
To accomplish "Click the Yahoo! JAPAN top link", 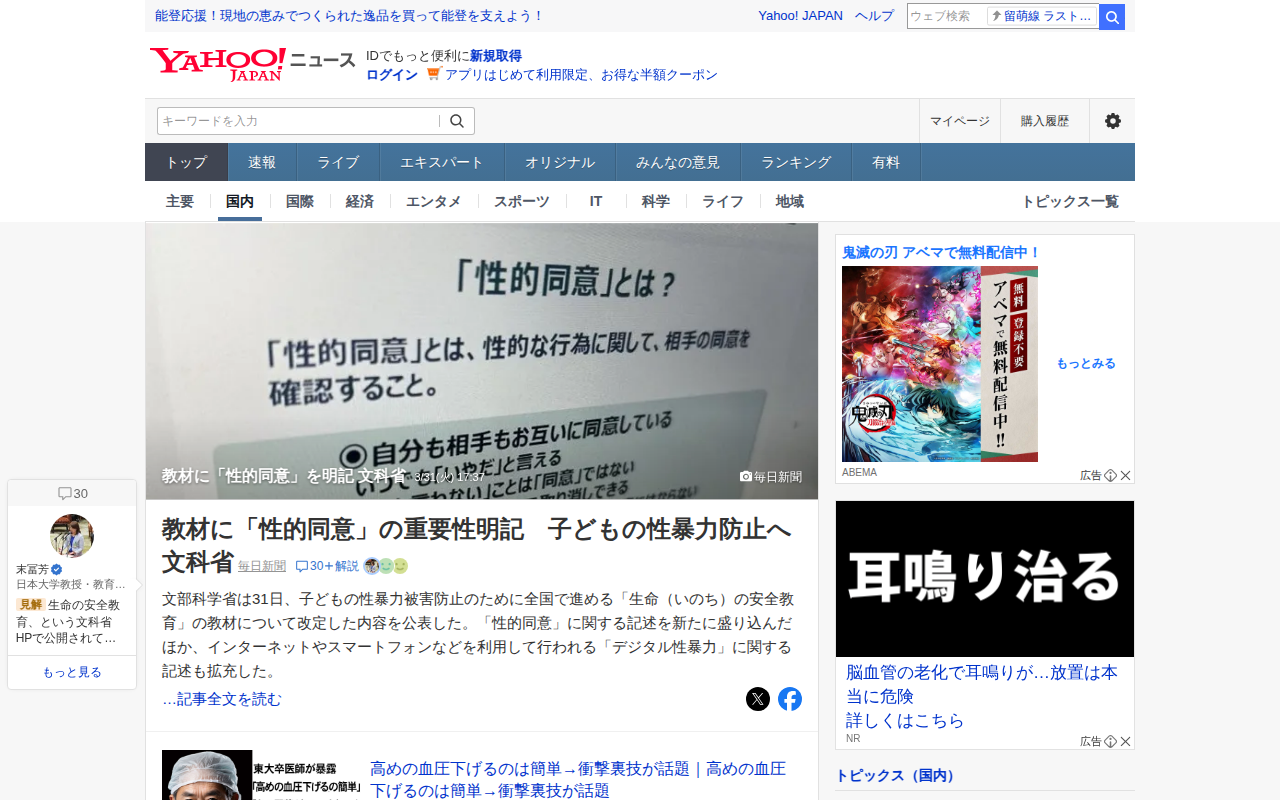I will 800,16.
